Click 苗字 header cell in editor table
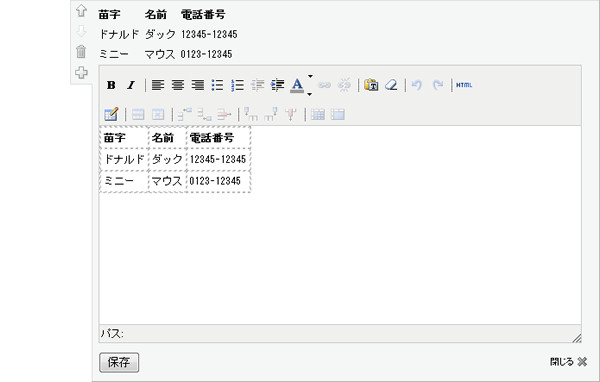This screenshot has width=600, height=382. tap(124, 137)
